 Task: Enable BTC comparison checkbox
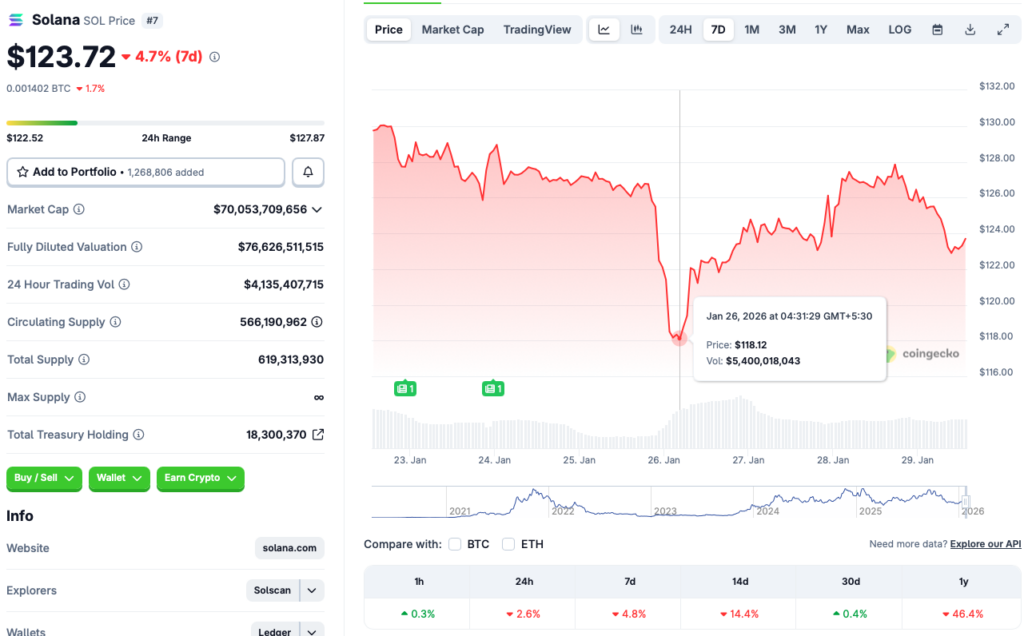point(455,544)
